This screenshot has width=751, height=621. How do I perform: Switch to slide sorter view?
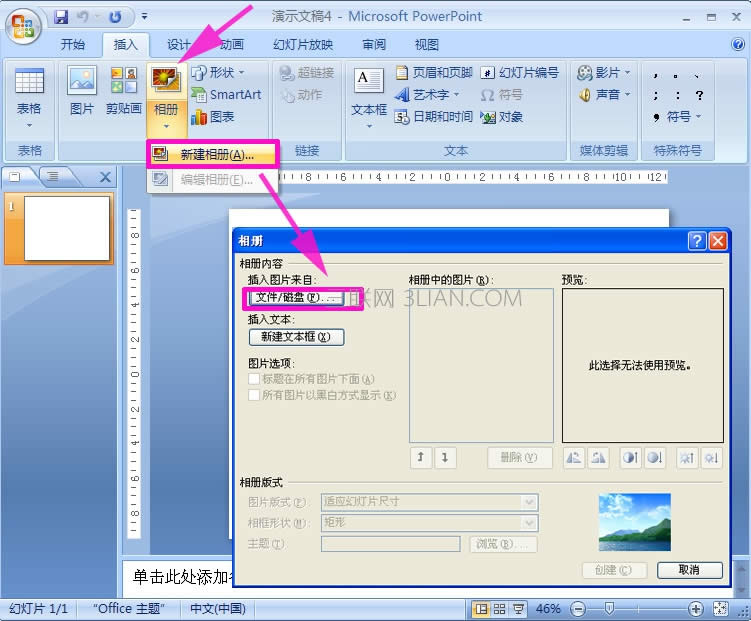pyautogui.click(x=500, y=609)
